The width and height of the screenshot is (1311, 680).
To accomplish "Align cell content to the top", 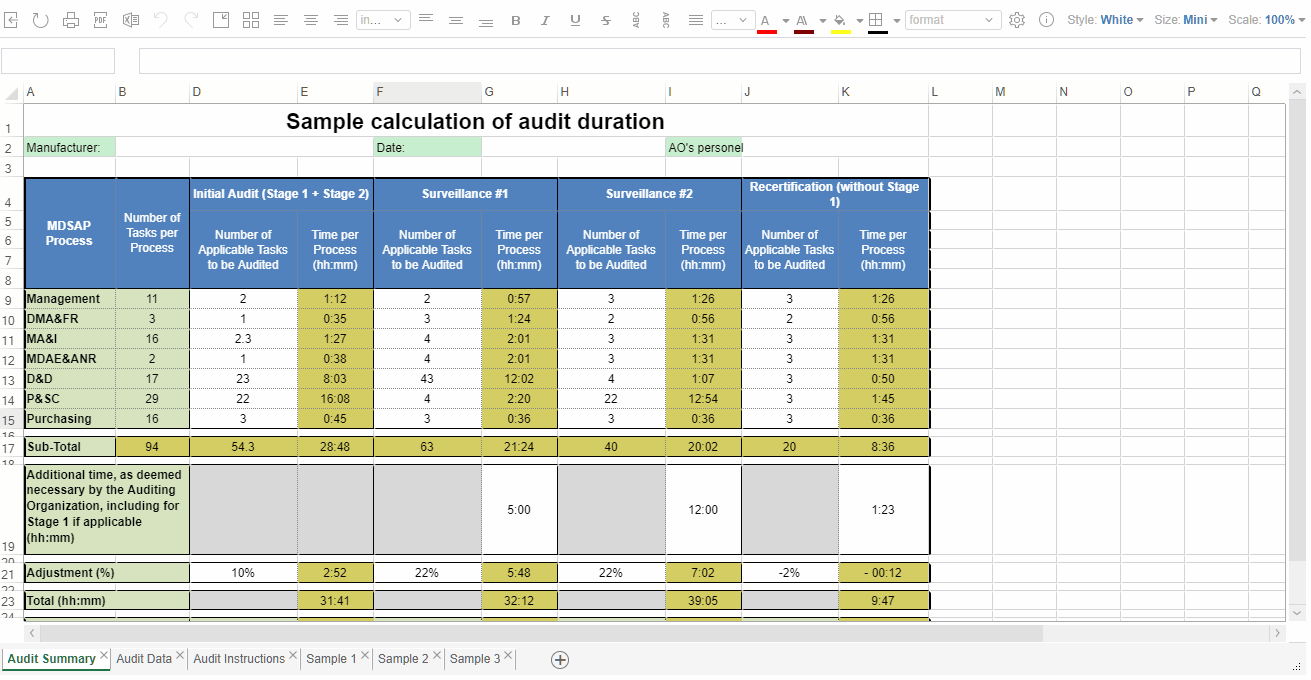I will [x=426, y=20].
